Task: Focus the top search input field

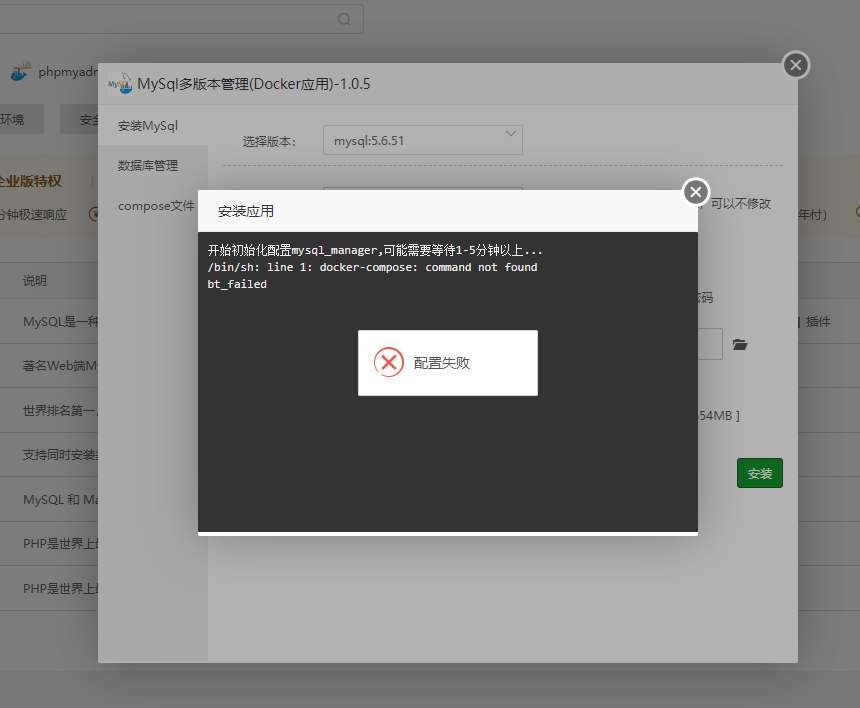Action: click(182, 19)
